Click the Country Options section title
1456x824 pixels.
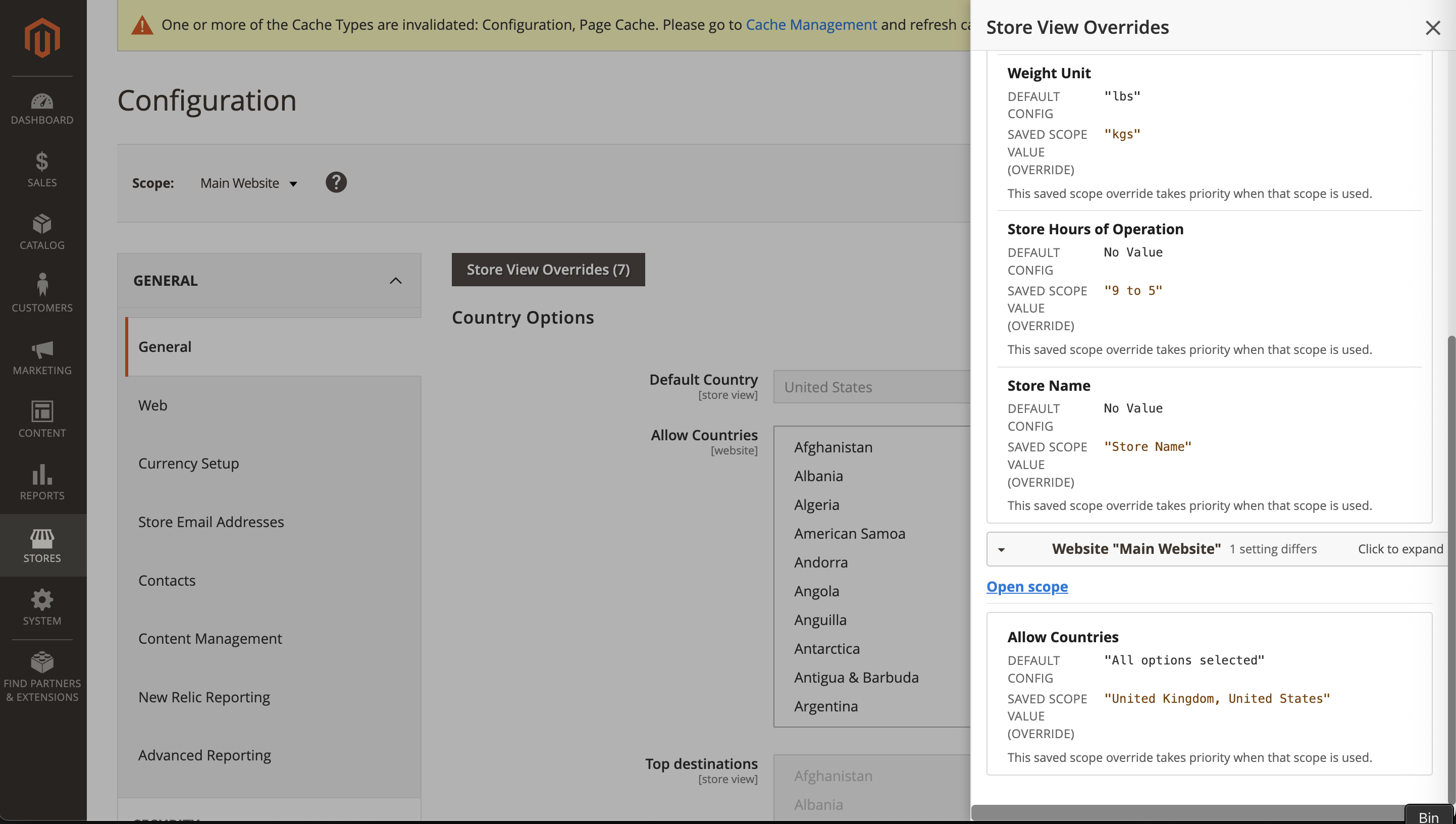[x=523, y=318]
